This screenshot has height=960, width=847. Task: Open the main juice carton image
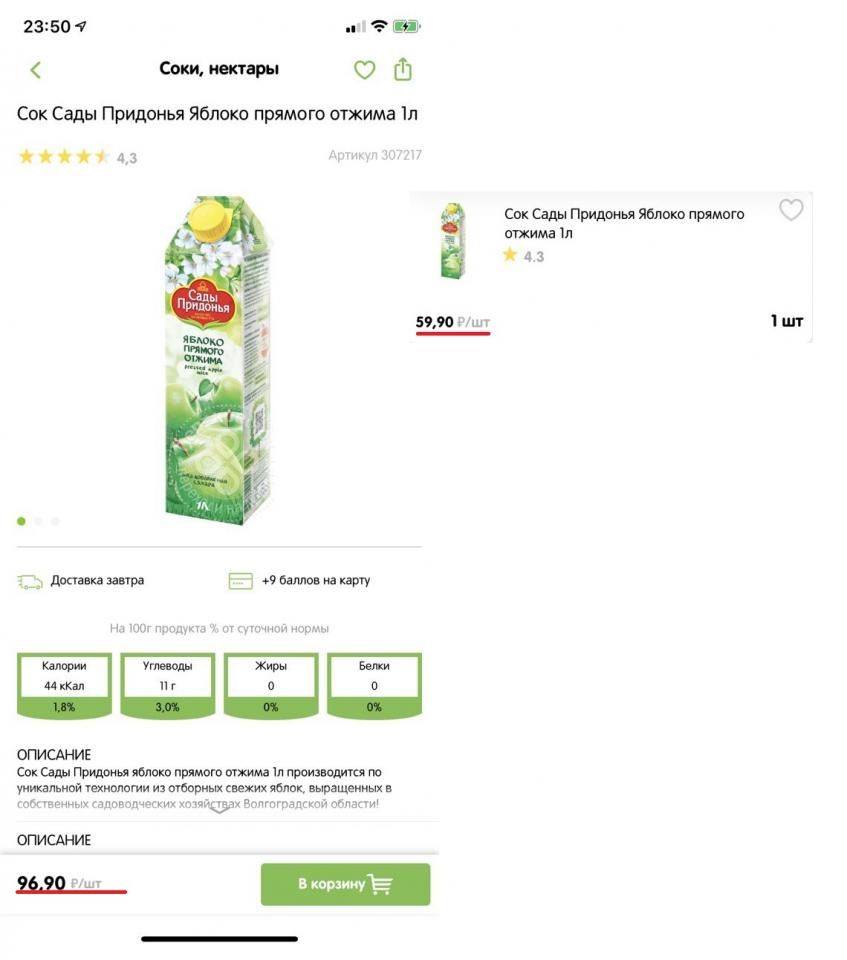[x=217, y=360]
